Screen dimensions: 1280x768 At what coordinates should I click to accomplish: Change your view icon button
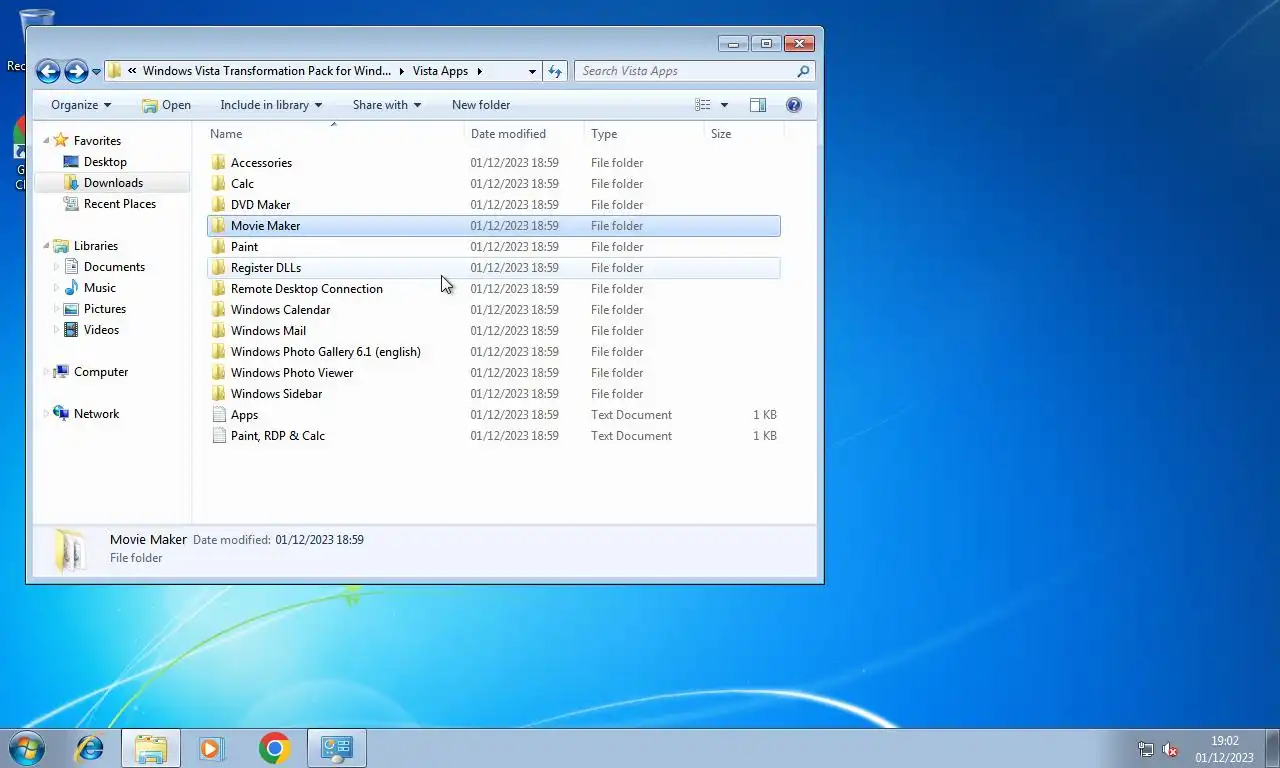(703, 105)
